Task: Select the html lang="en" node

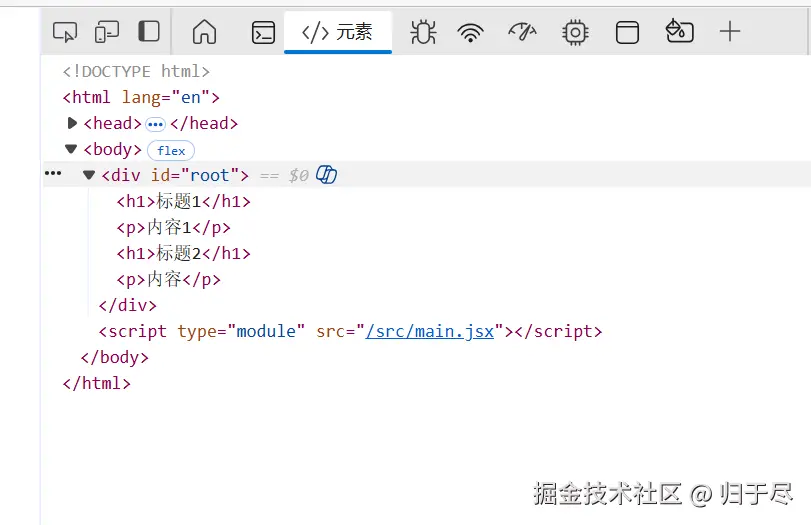Action: pos(141,97)
